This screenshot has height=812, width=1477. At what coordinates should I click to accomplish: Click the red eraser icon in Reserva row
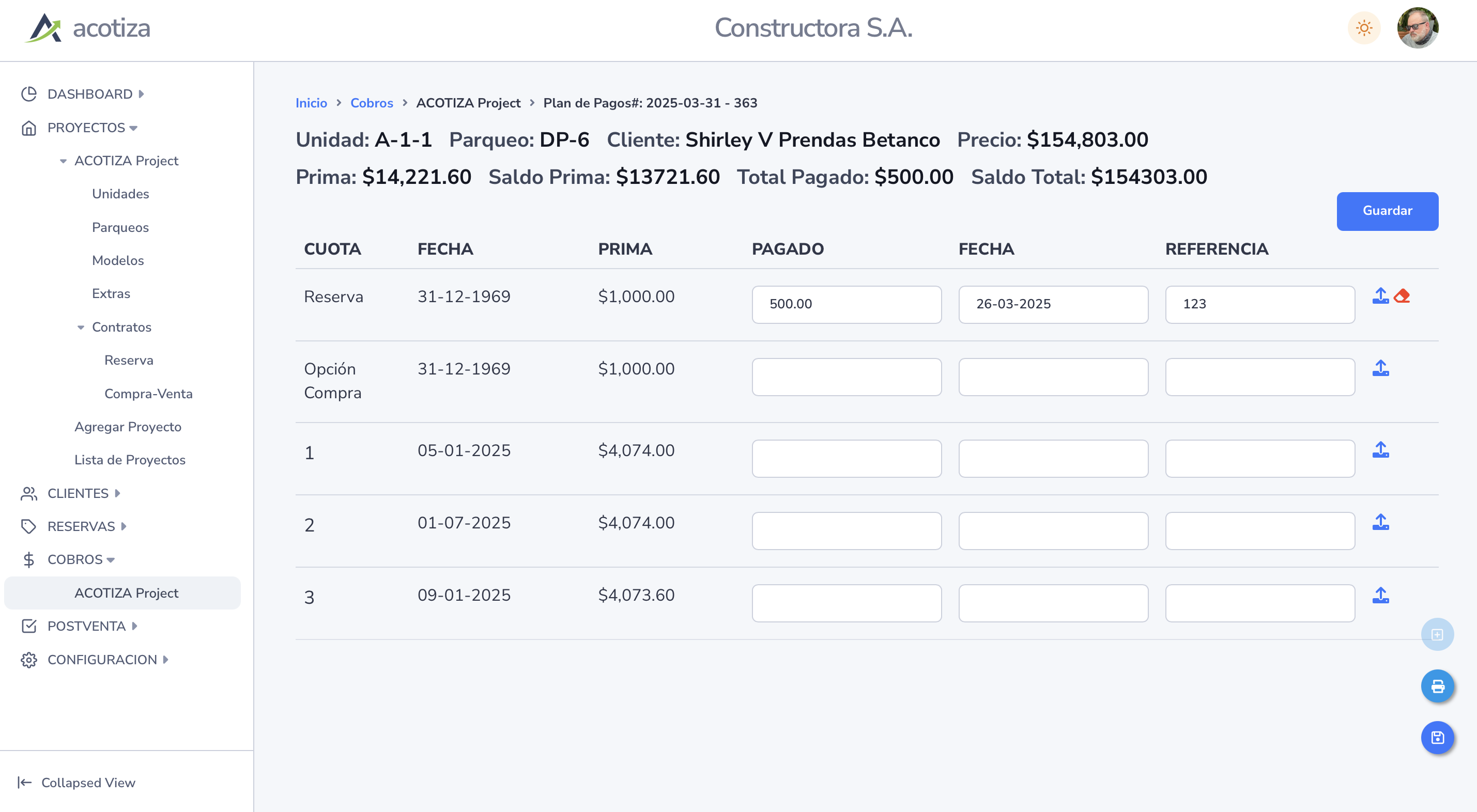click(x=1402, y=295)
